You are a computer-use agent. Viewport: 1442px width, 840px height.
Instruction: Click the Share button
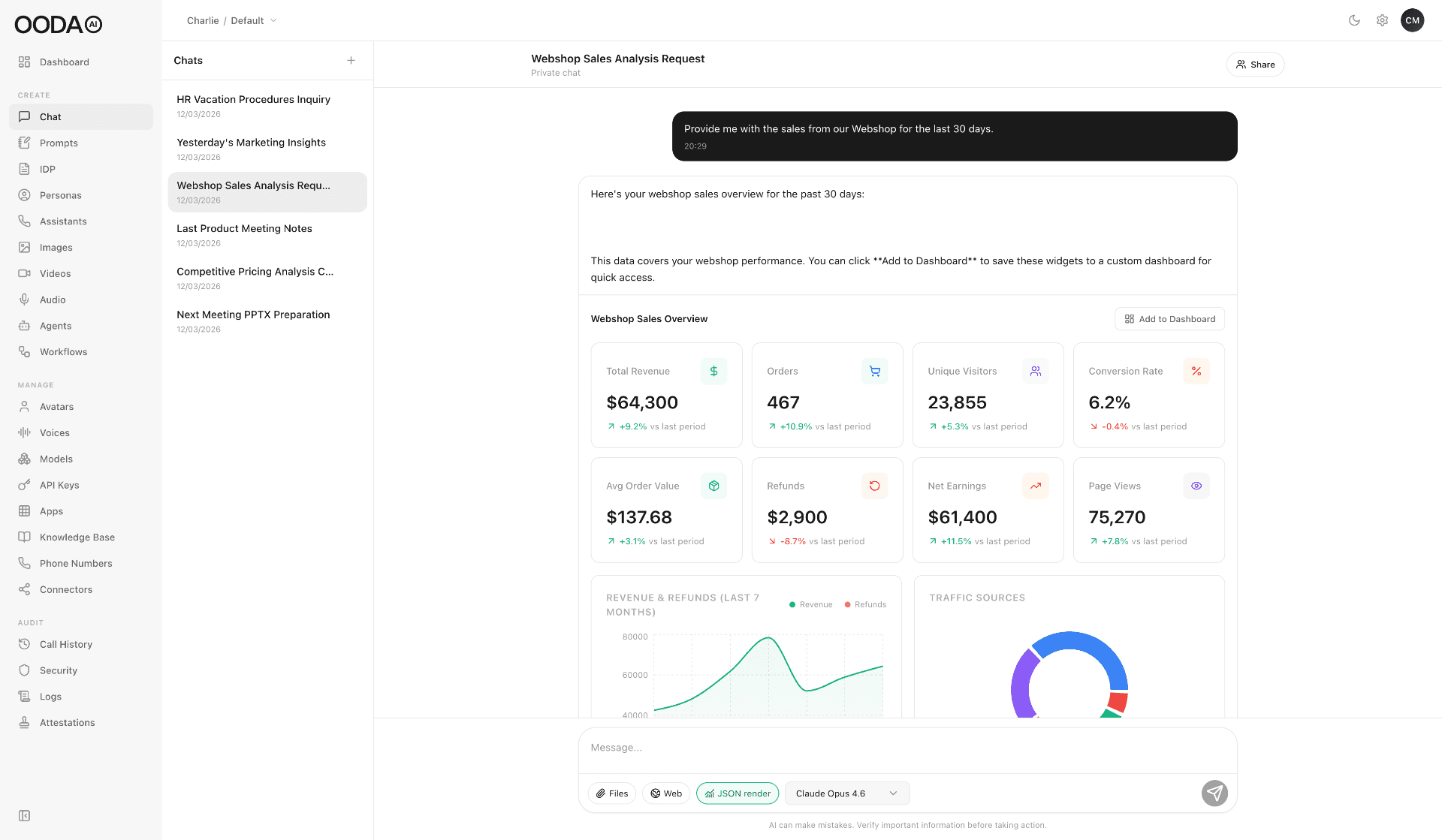1255,65
